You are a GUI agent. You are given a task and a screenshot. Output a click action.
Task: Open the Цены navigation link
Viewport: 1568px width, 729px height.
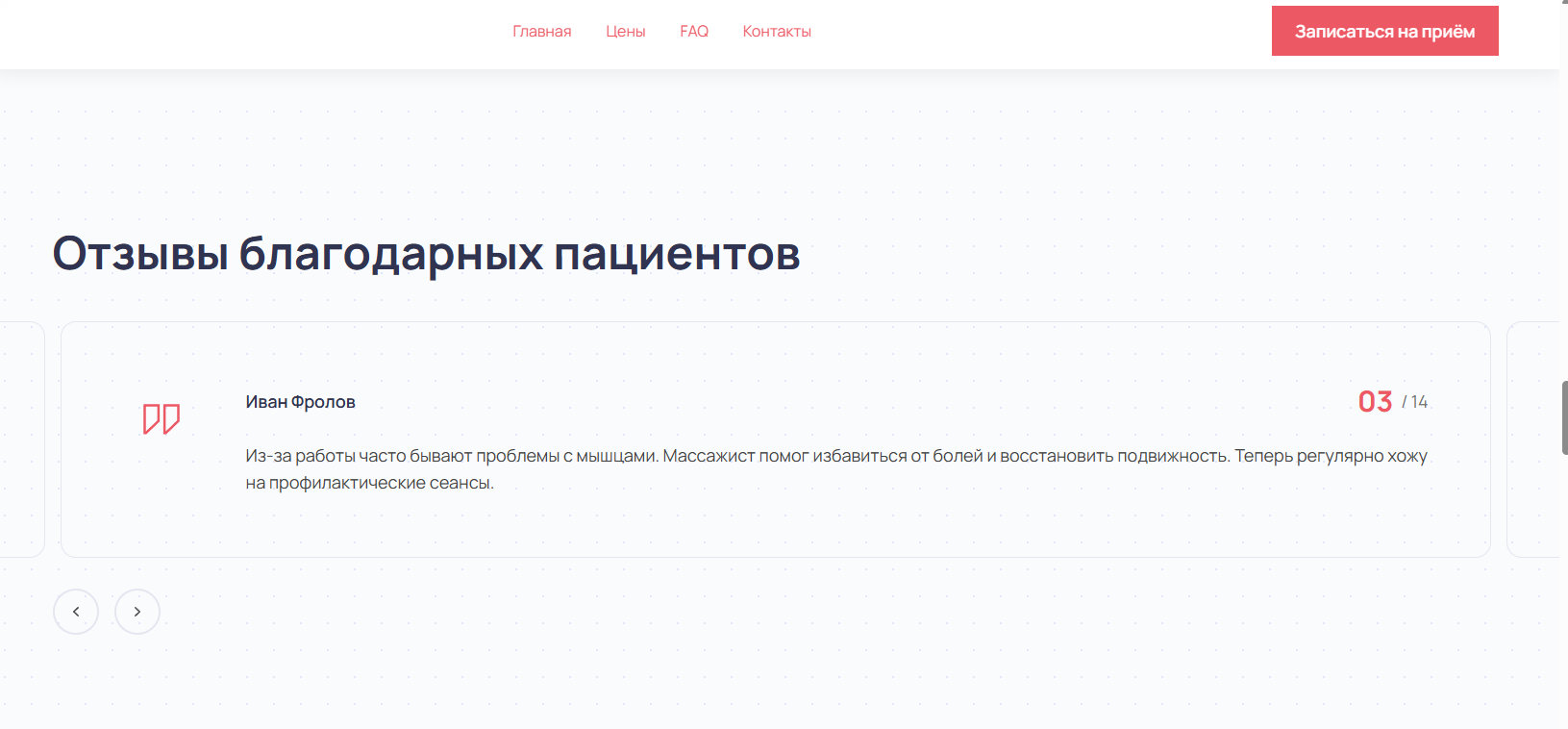(625, 32)
